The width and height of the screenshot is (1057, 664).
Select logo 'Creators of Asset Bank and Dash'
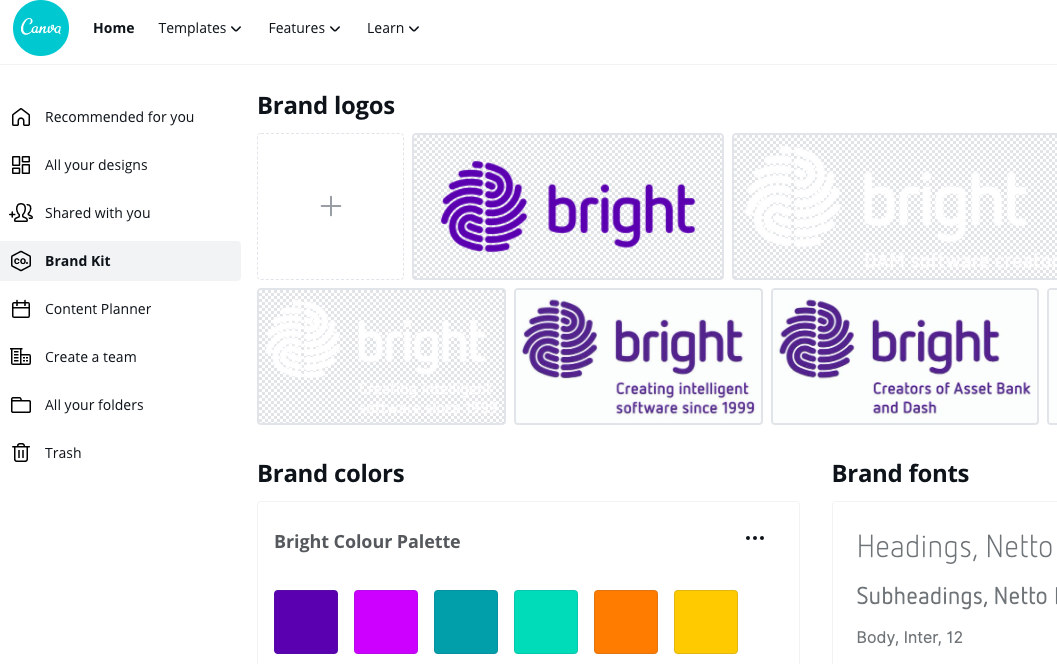(905, 357)
